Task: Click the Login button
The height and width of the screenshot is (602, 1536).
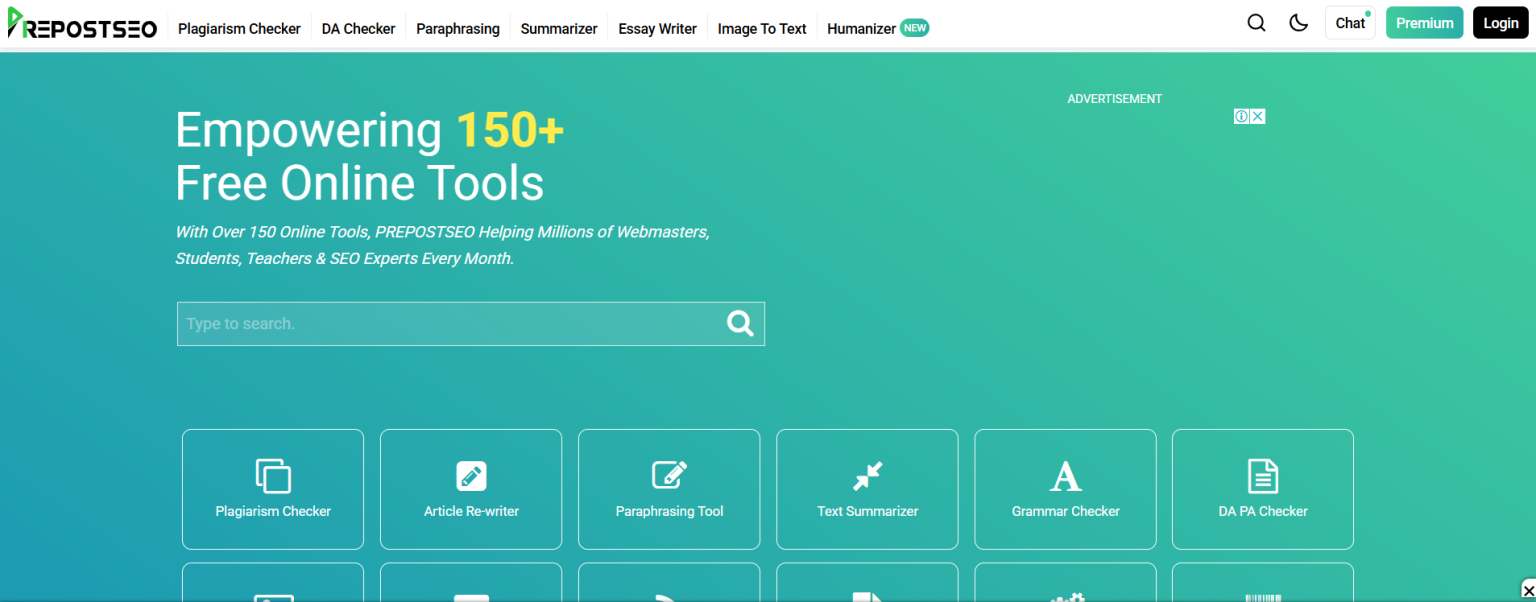Action: tap(1500, 22)
